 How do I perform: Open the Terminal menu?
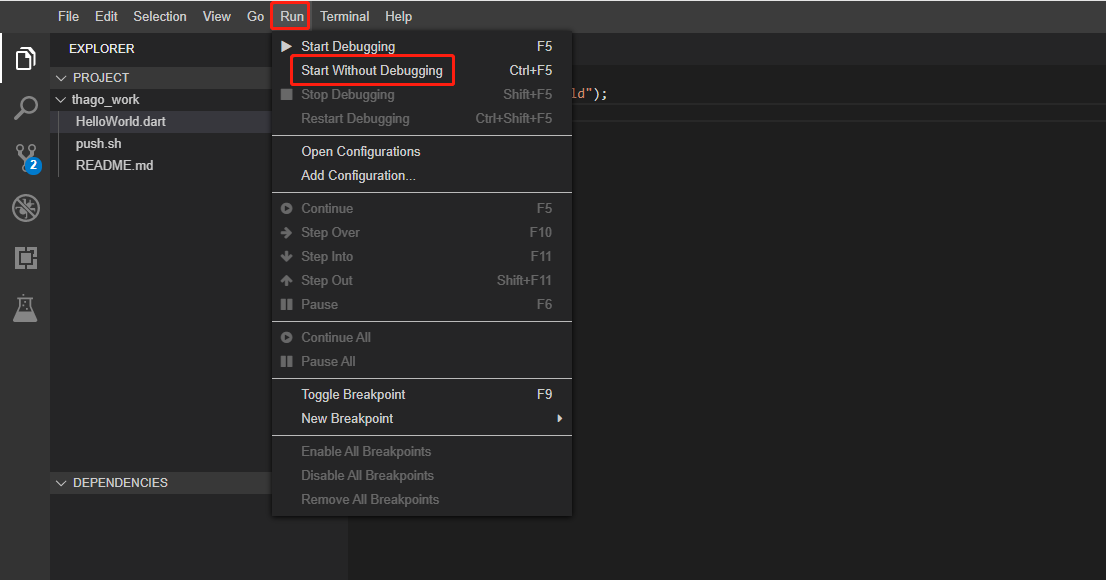tap(344, 16)
